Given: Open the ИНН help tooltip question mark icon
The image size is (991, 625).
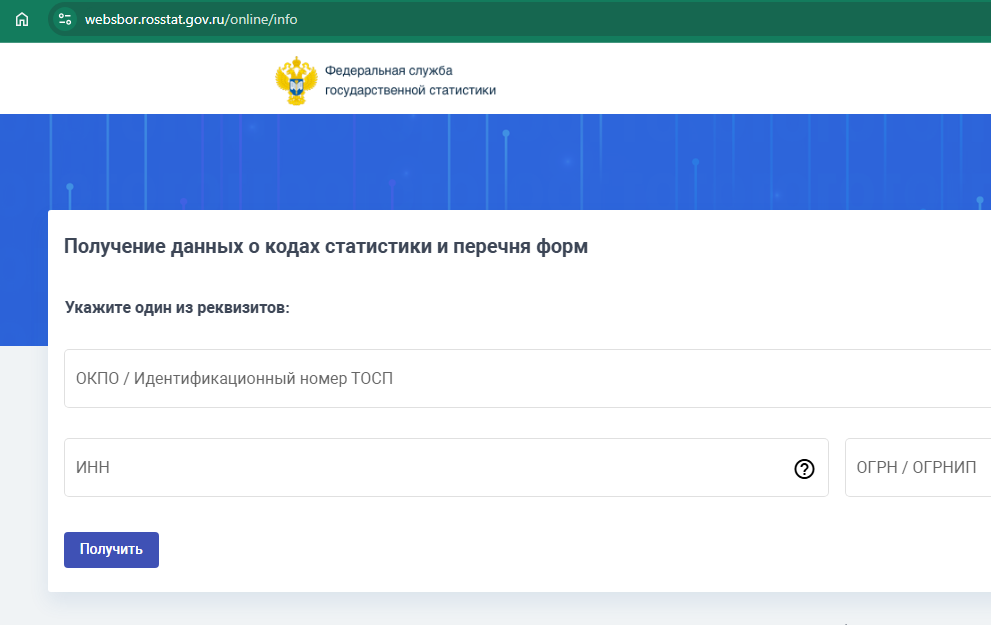Looking at the screenshot, I should click(804, 467).
